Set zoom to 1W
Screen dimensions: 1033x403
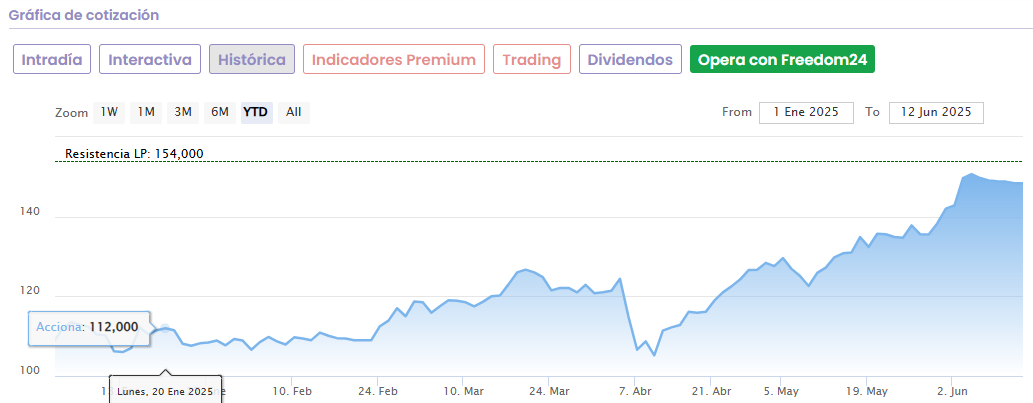[109, 112]
